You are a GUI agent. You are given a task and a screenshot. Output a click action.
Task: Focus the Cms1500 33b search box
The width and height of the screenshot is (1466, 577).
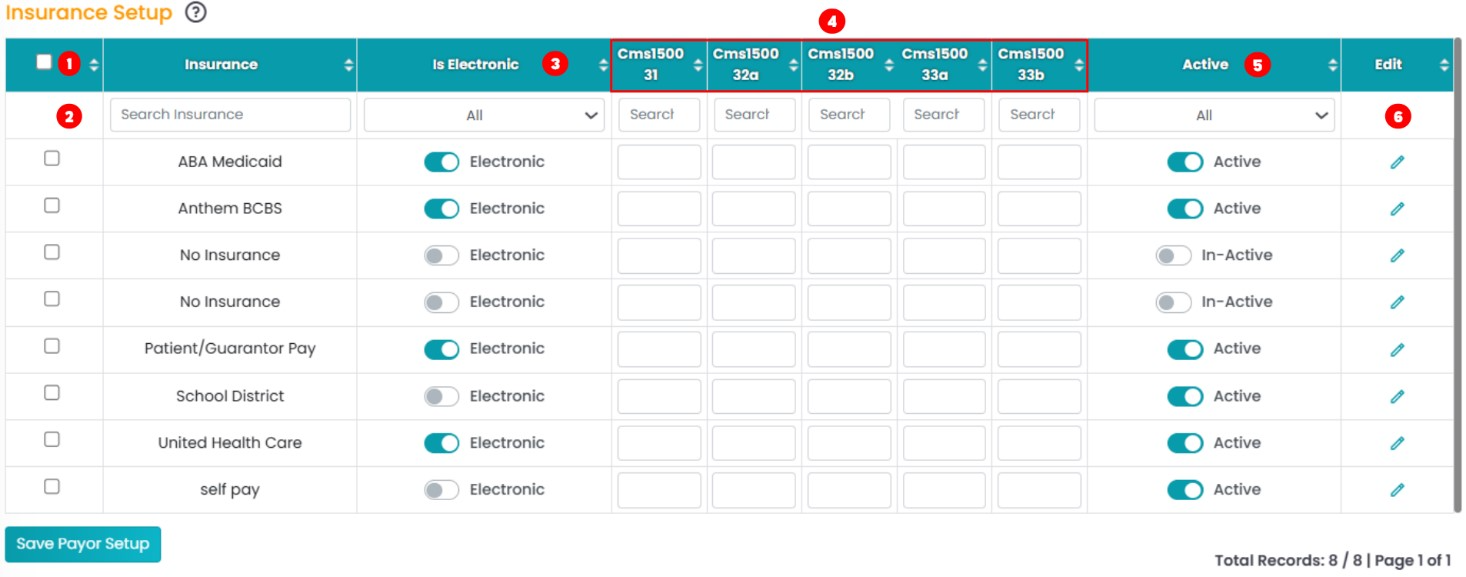1039,115
